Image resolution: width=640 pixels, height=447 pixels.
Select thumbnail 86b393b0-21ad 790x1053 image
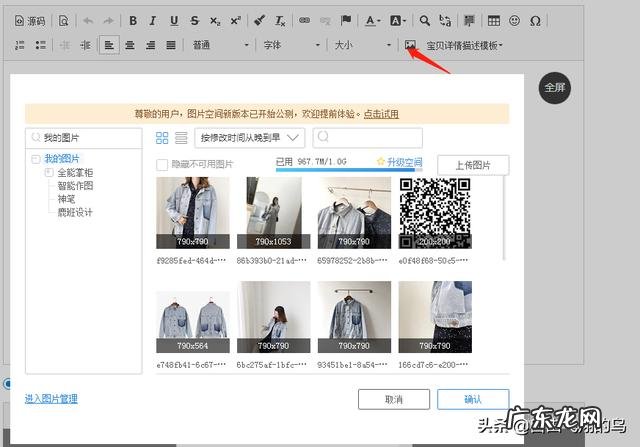pyautogui.click(x=273, y=213)
